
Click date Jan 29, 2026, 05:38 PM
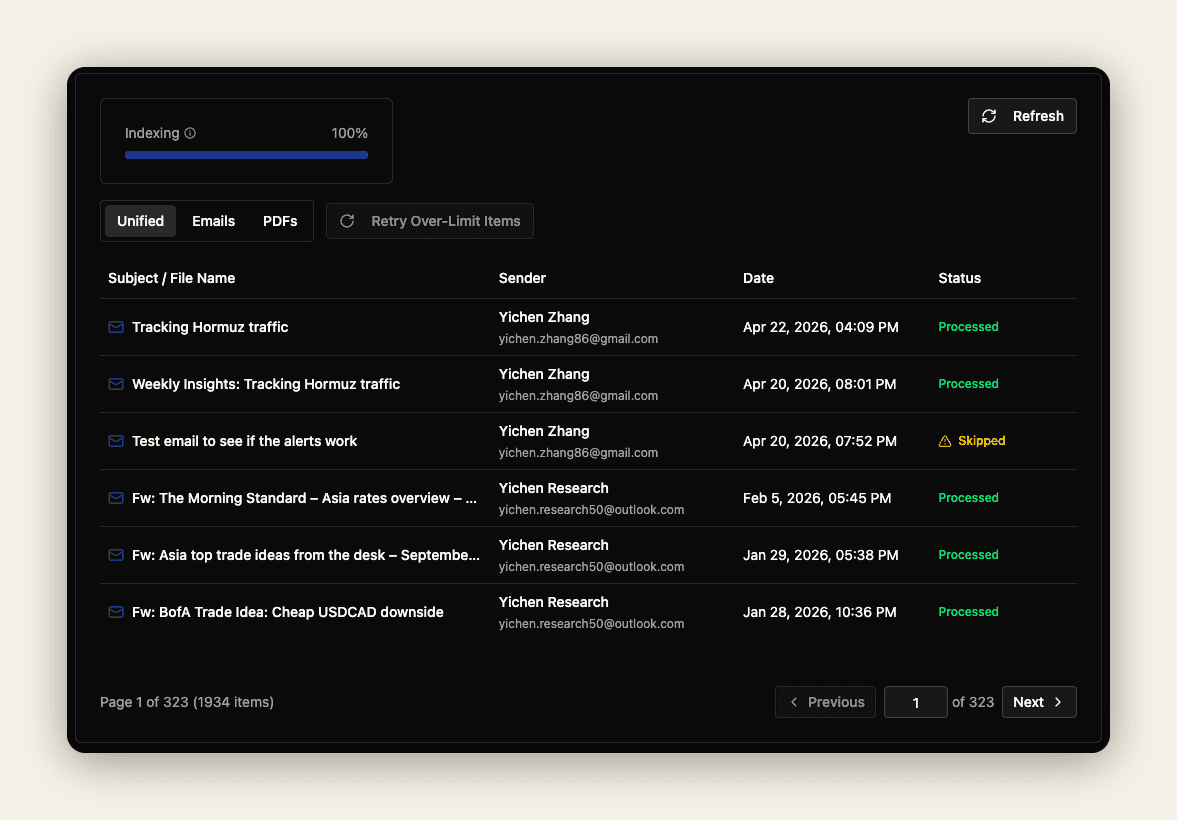pos(820,555)
